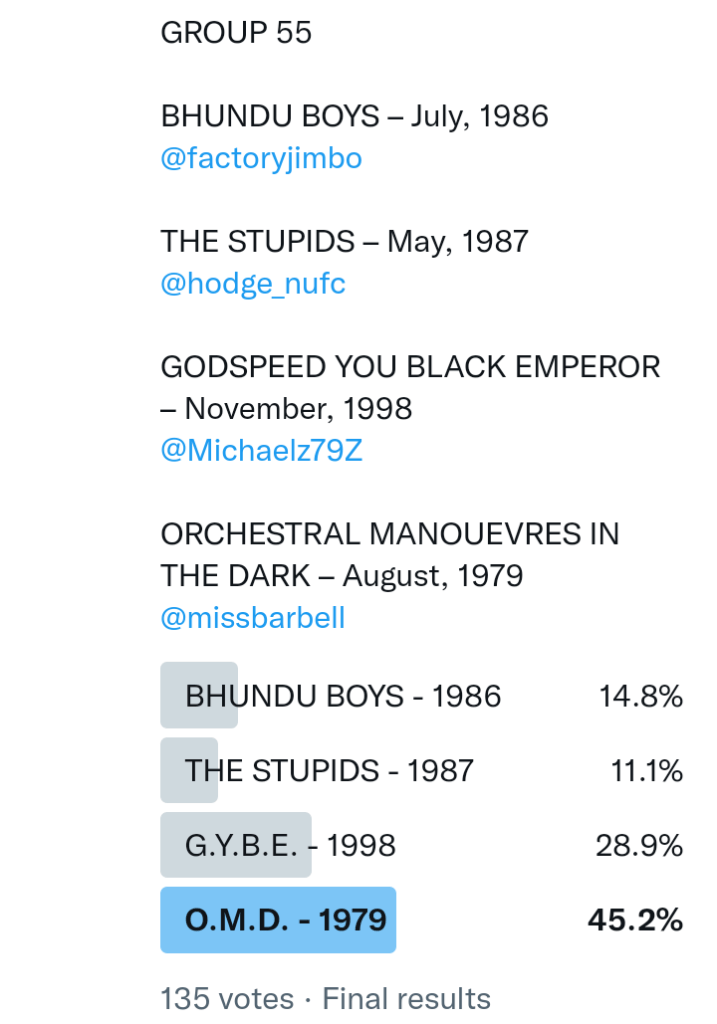The image size is (717, 1024).
Task: Click the 135 votes count
Action: [227, 999]
